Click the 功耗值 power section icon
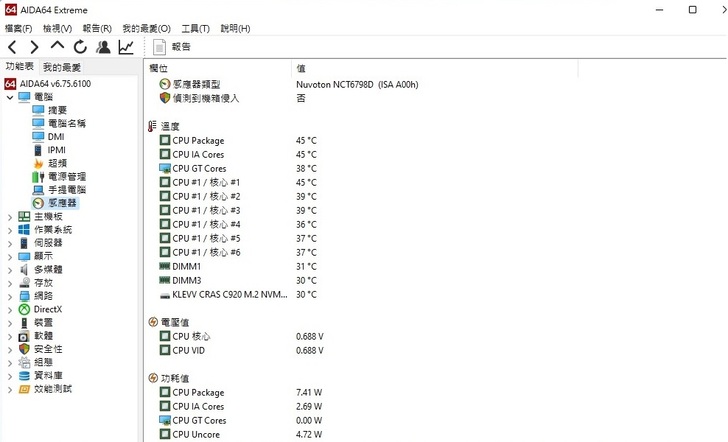 (153, 378)
